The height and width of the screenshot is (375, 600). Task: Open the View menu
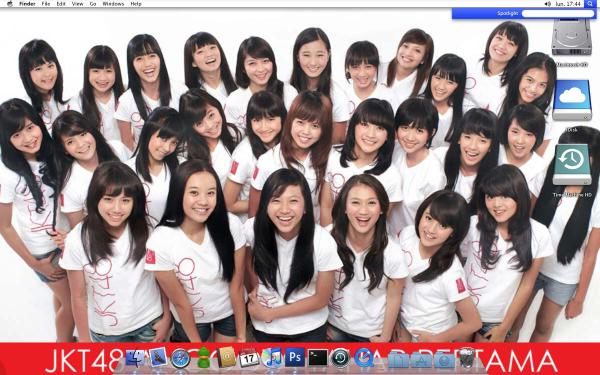77,4
